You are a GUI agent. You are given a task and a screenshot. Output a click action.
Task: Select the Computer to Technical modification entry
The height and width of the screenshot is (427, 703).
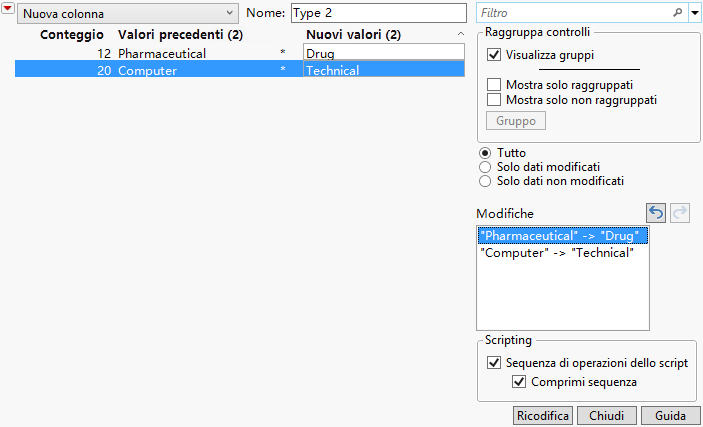[557, 253]
